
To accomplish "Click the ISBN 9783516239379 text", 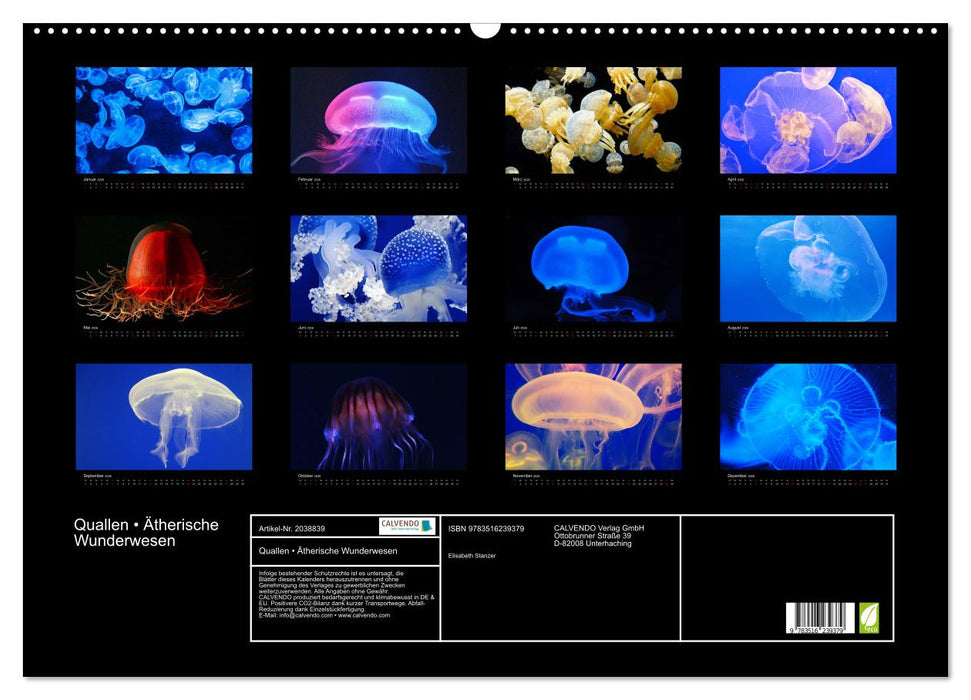I will pyautogui.click(x=486, y=528).
